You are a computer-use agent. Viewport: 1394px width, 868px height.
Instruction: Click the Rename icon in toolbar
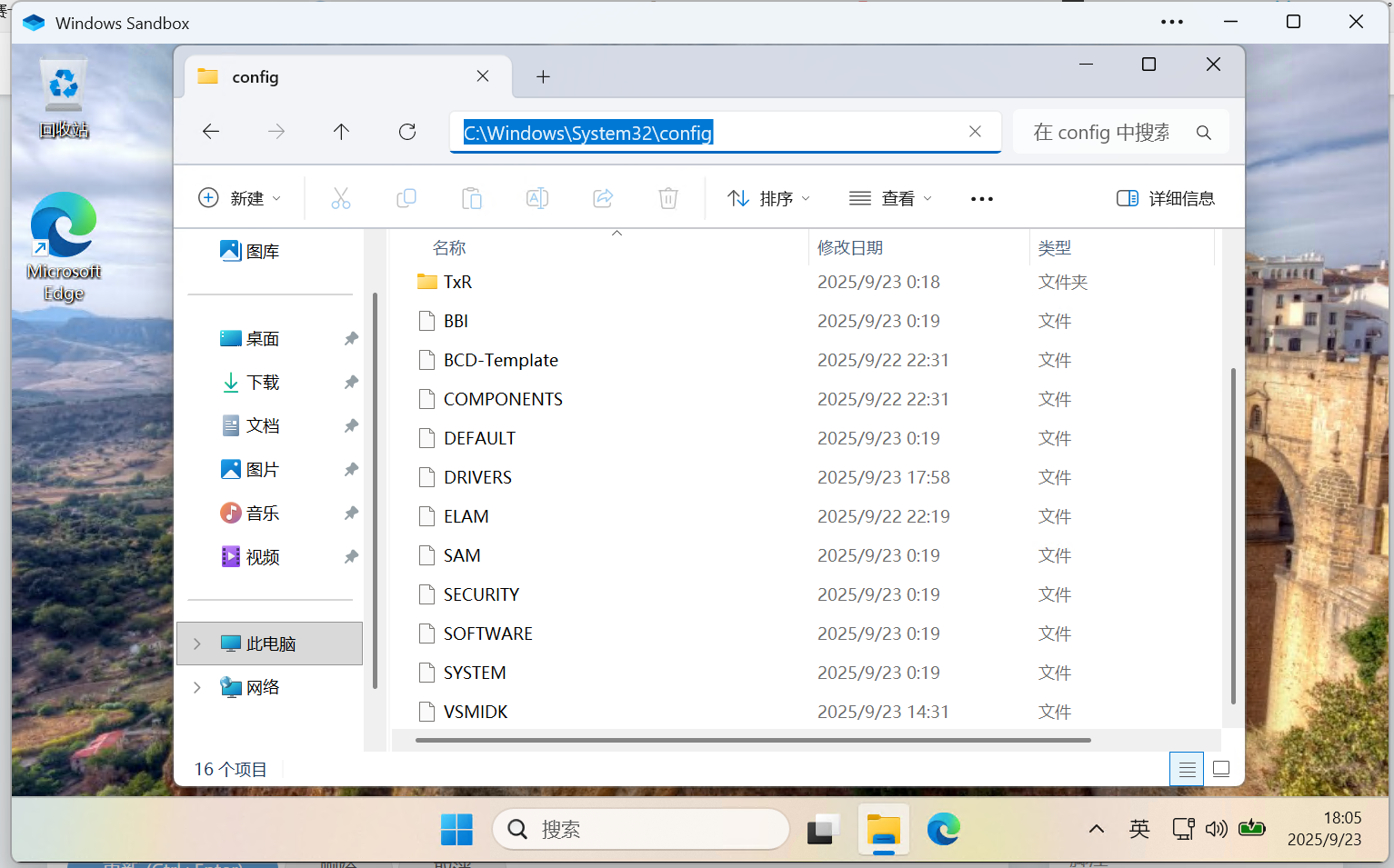[537, 198]
